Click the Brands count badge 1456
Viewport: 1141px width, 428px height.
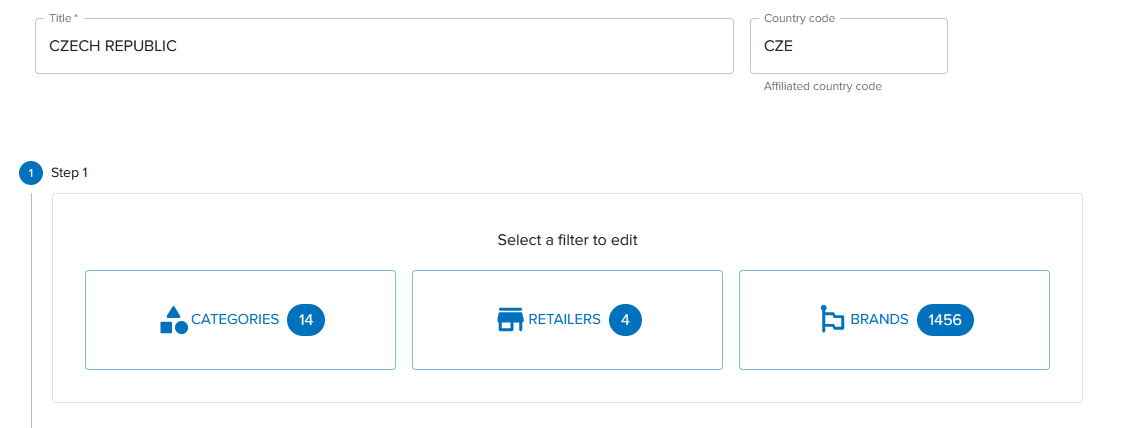[945, 320]
